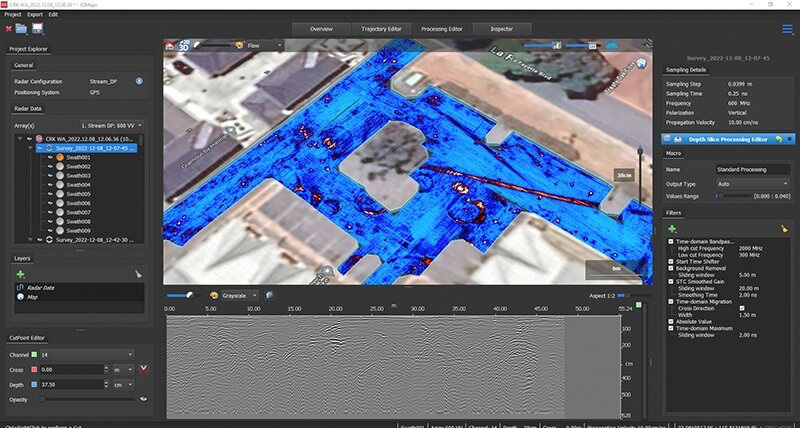Open the Export menu
800x428 pixels.
(x=34, y=15)
